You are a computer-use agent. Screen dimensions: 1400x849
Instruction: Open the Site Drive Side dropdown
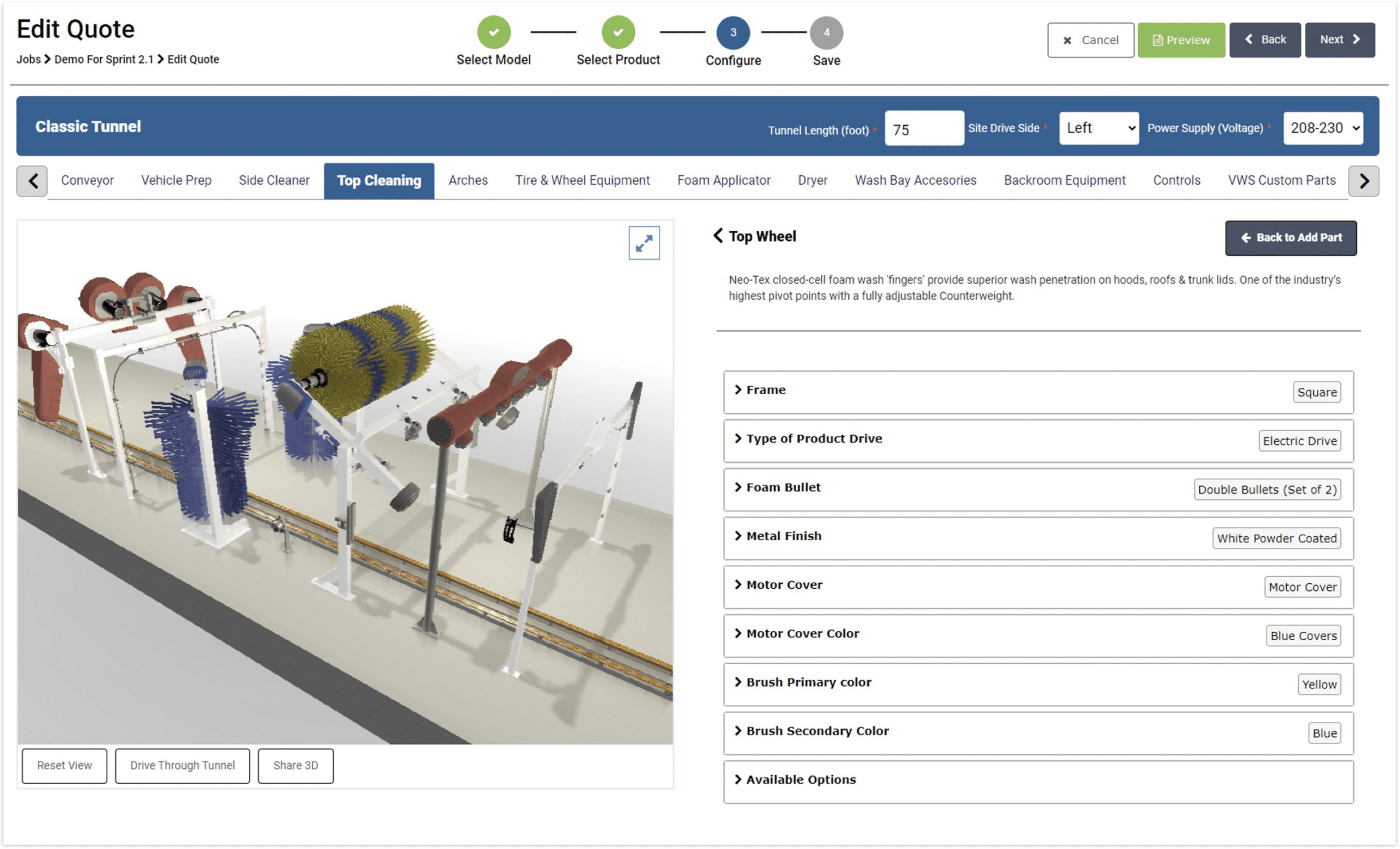(x=1098, y=128)
